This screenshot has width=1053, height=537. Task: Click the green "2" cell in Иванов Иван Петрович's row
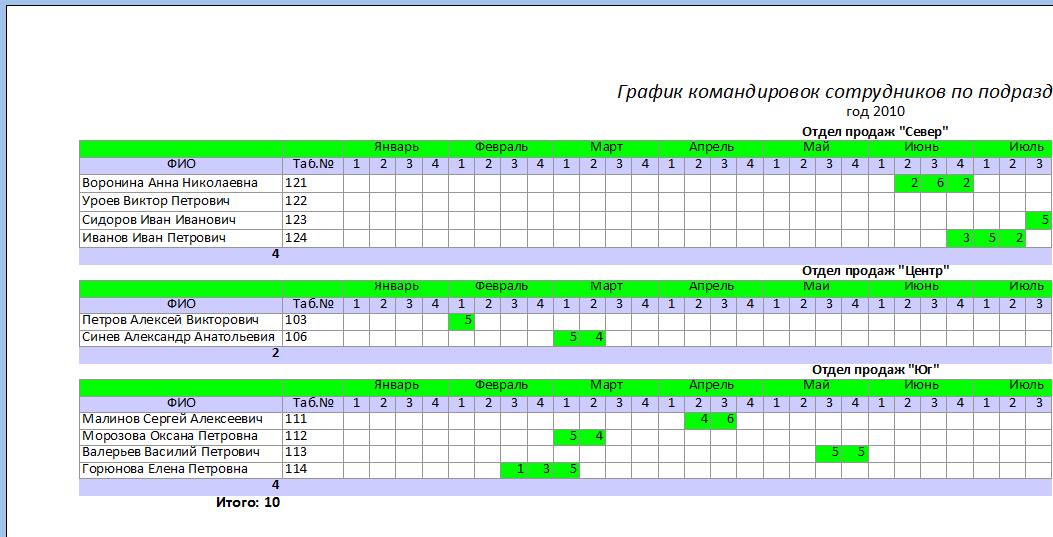(1013, 238)
